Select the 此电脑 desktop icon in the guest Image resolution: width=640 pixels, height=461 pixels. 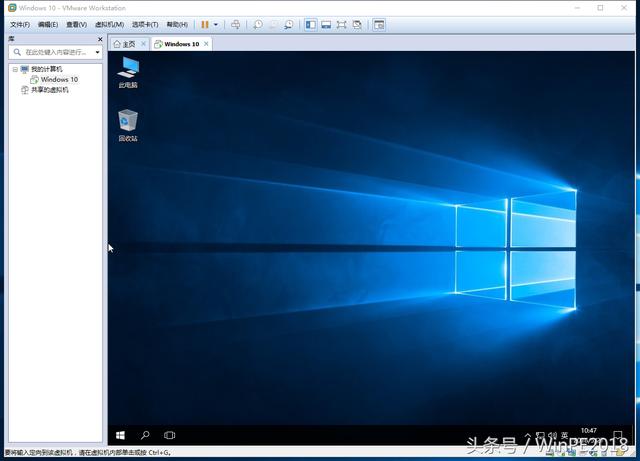(128, 72)
